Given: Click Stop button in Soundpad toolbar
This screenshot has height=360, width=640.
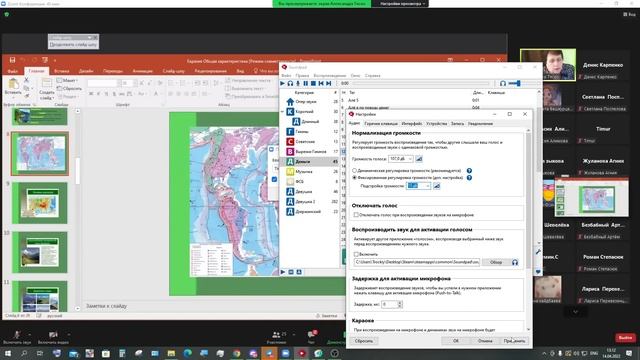Looking at the screenshot, I should tap(313, 83).
